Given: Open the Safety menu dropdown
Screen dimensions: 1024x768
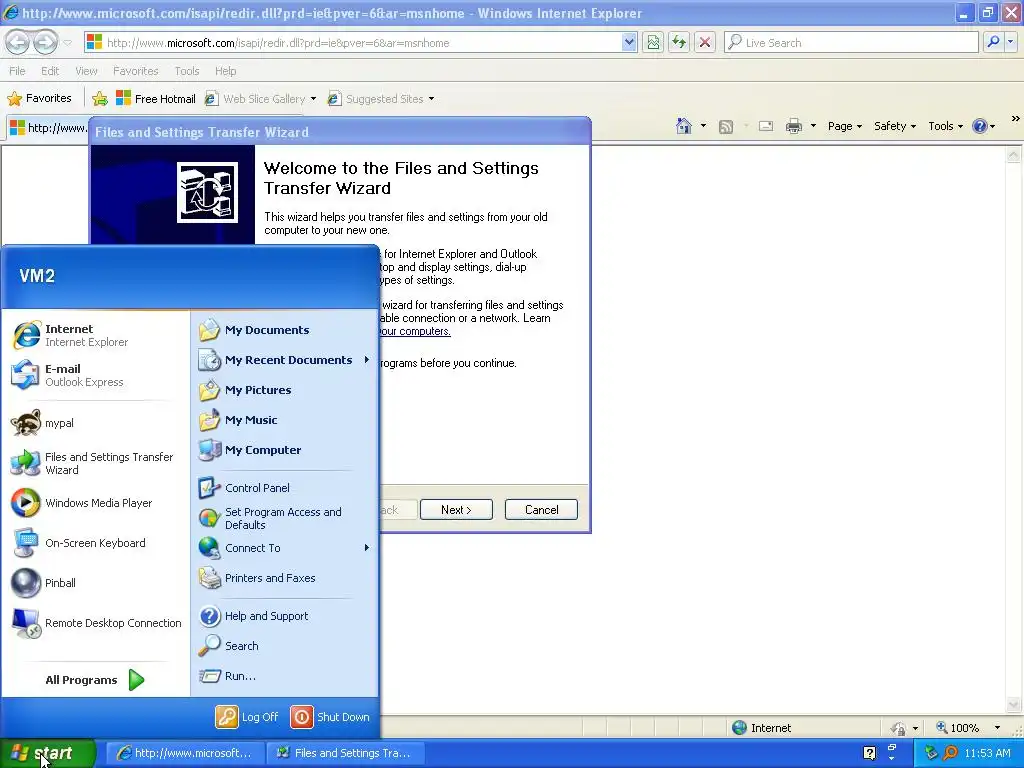Looking at the screenshot, I should tap(895, 126).
